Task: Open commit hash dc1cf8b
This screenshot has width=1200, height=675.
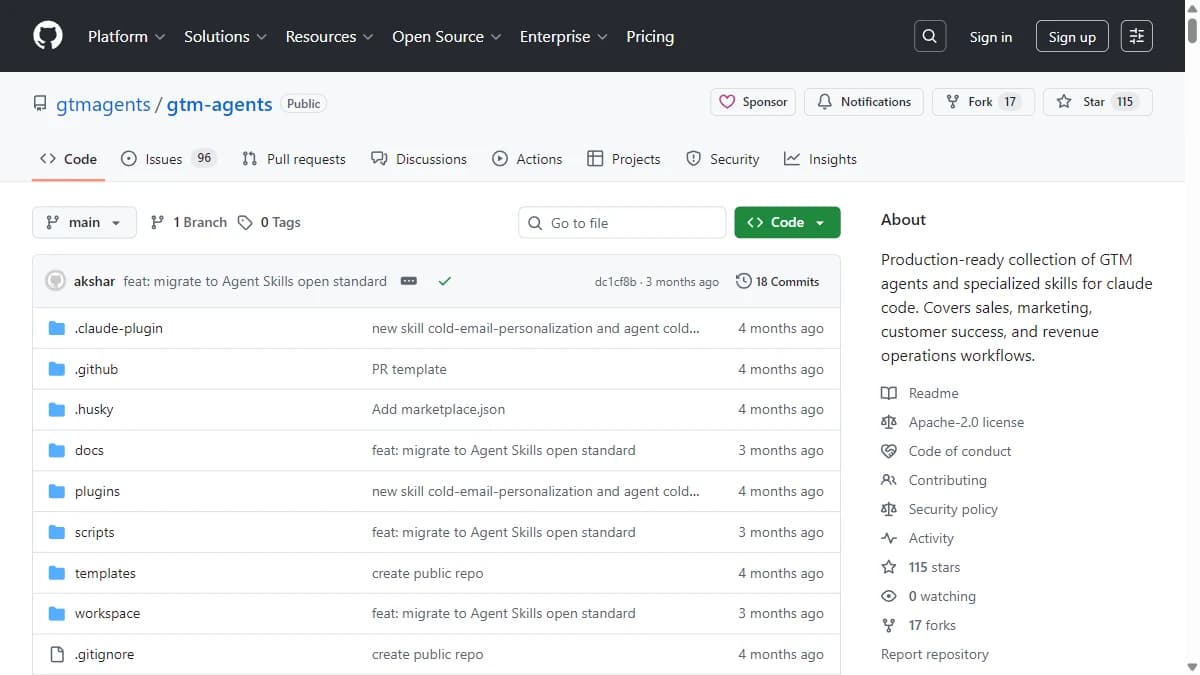Action: 615,282
